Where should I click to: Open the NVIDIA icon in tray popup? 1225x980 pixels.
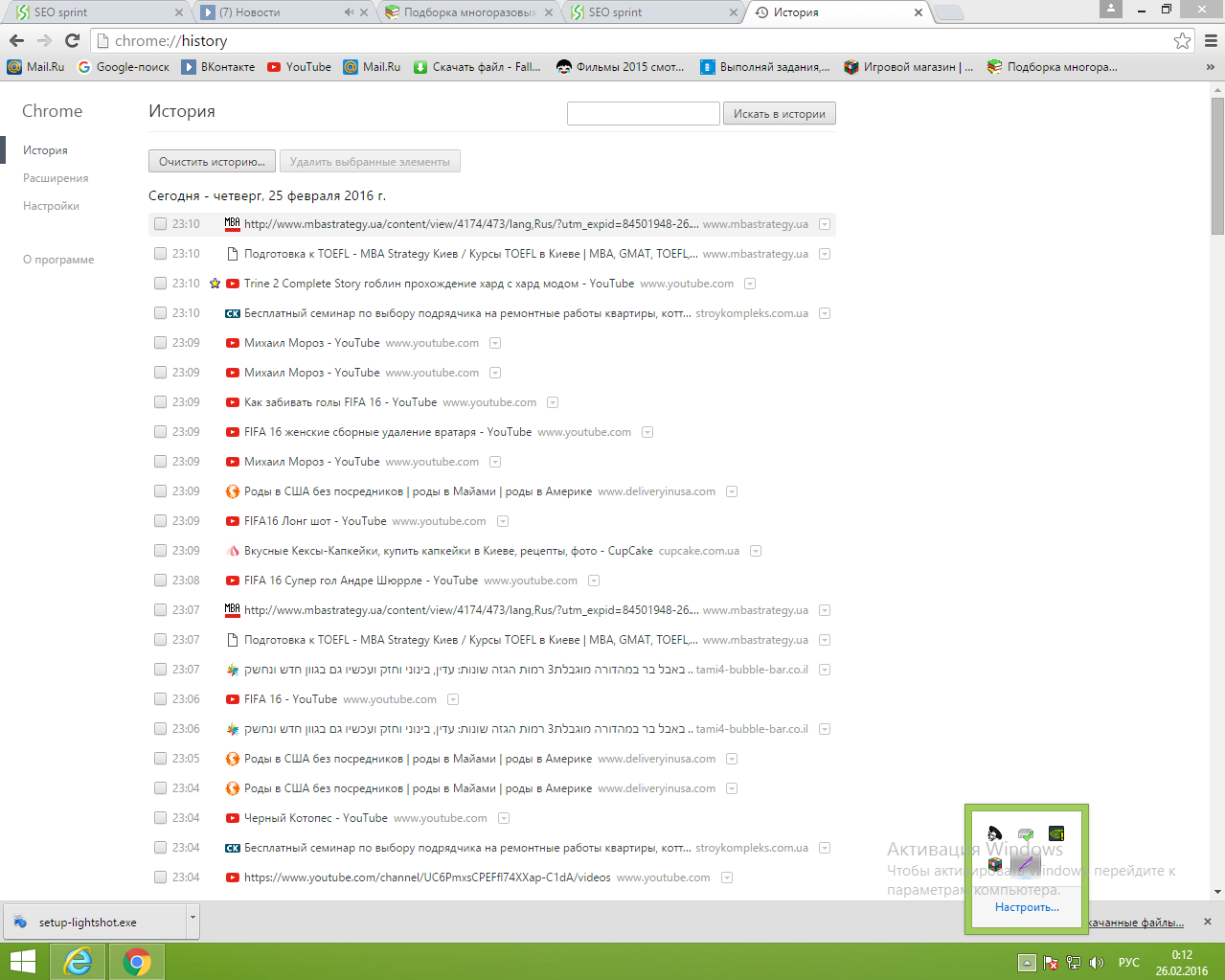pyautogui.click(x=1056, y=833)
